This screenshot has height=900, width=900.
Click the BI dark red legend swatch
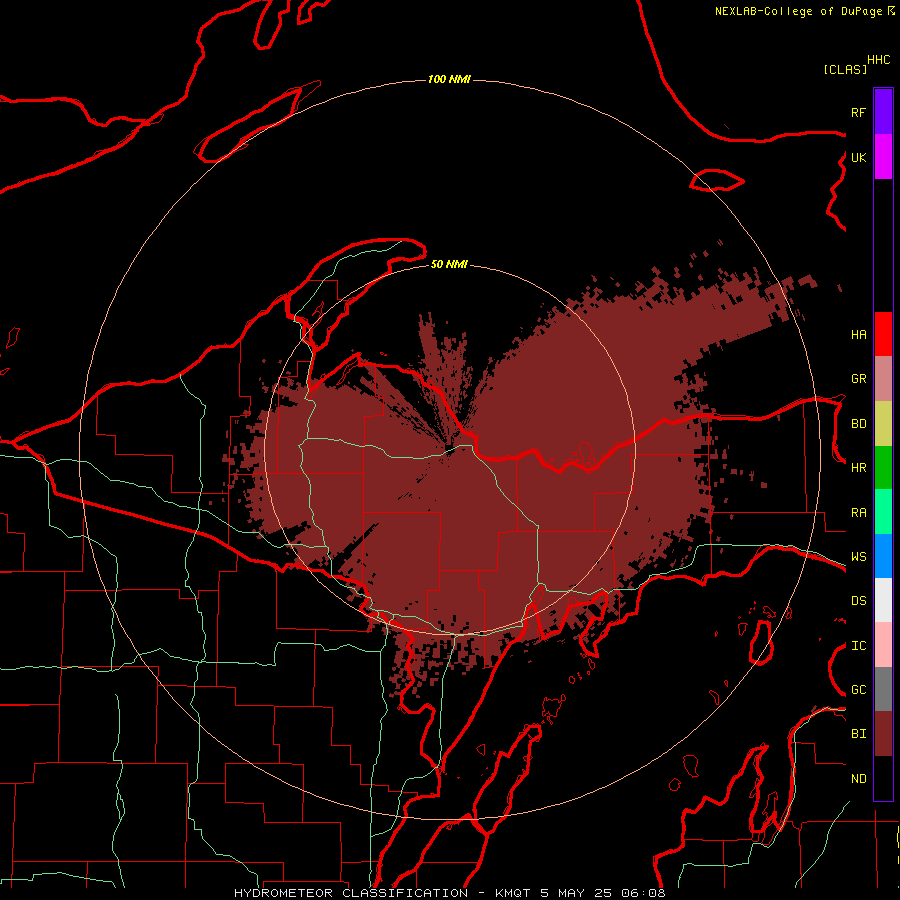click(x=883, y=734)
